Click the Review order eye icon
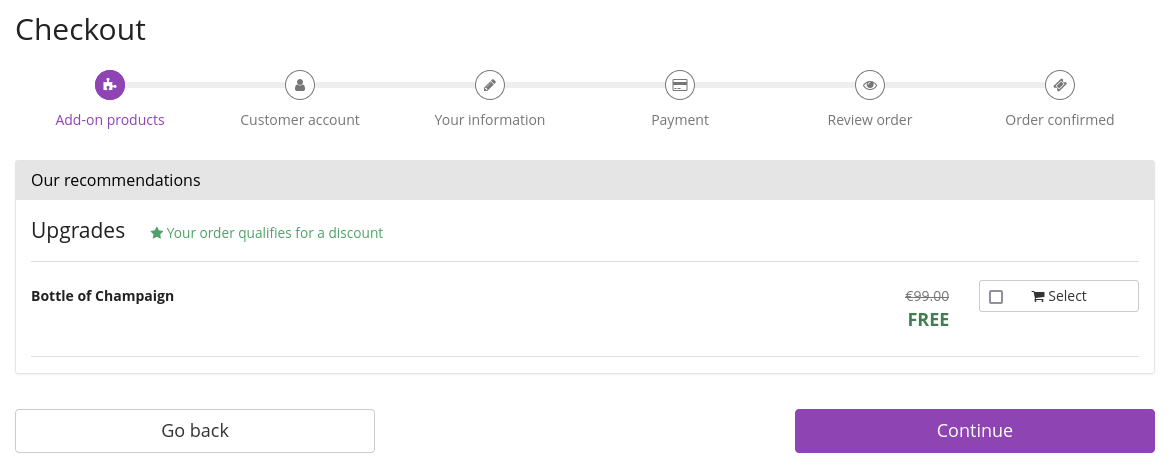This screenshot has width=1170, height=472. tap(870, 85)
